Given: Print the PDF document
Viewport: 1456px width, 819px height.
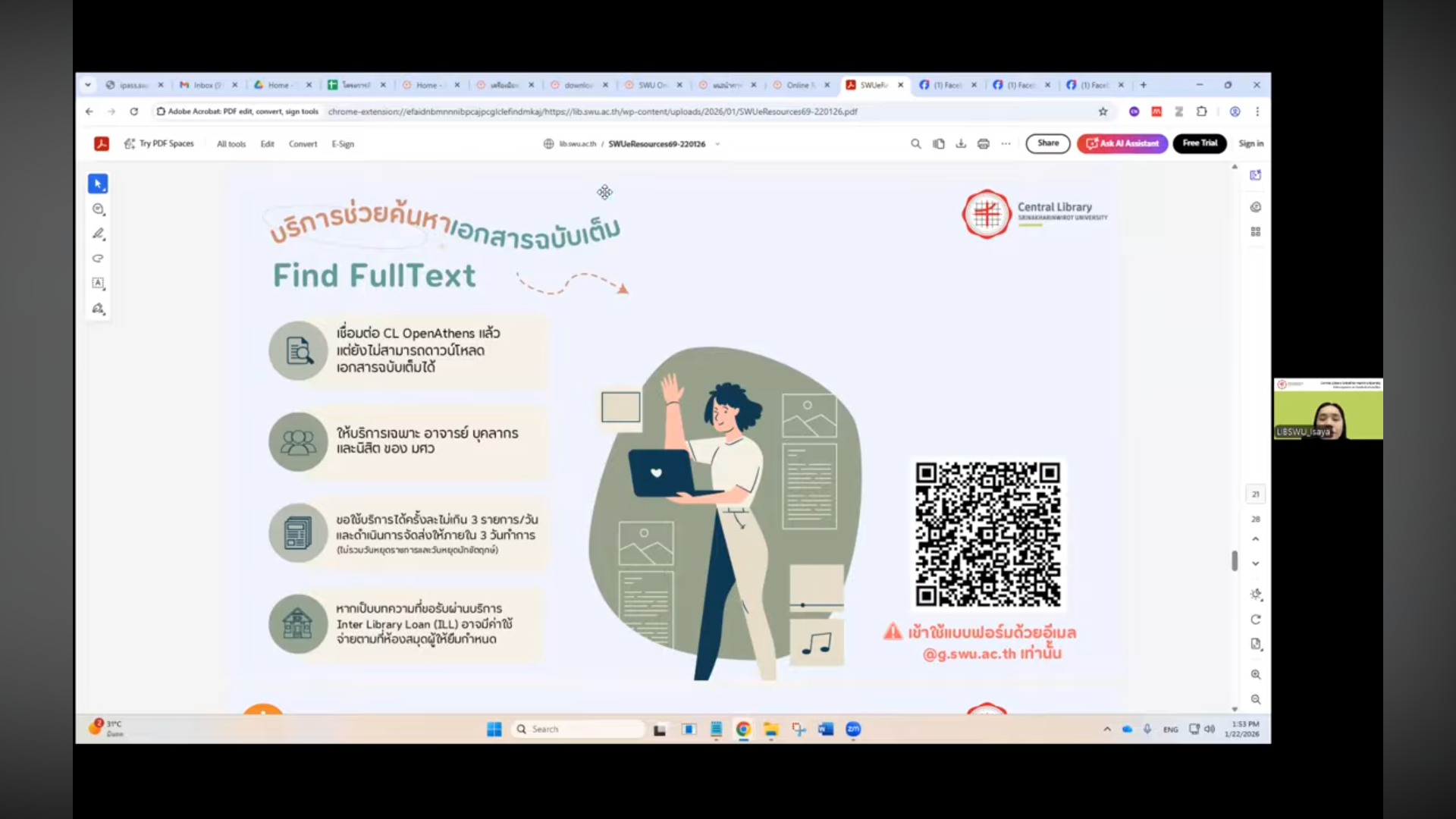Looking at the screenshot, I should click(984, 143).
